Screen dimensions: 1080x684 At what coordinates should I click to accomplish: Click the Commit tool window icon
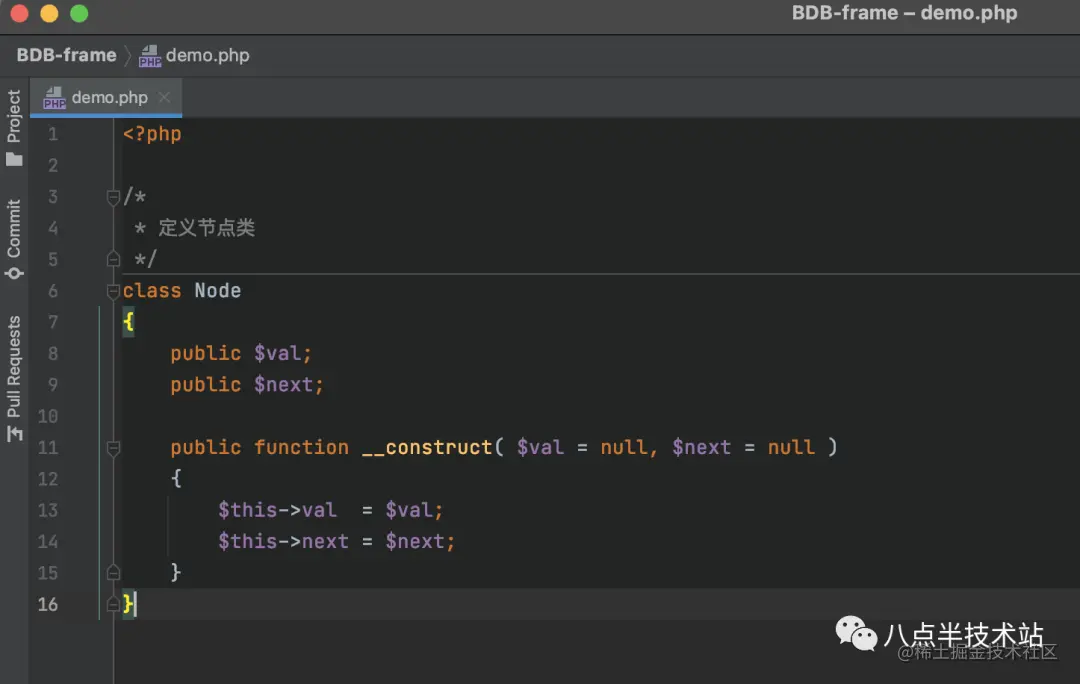coord(14,272)
